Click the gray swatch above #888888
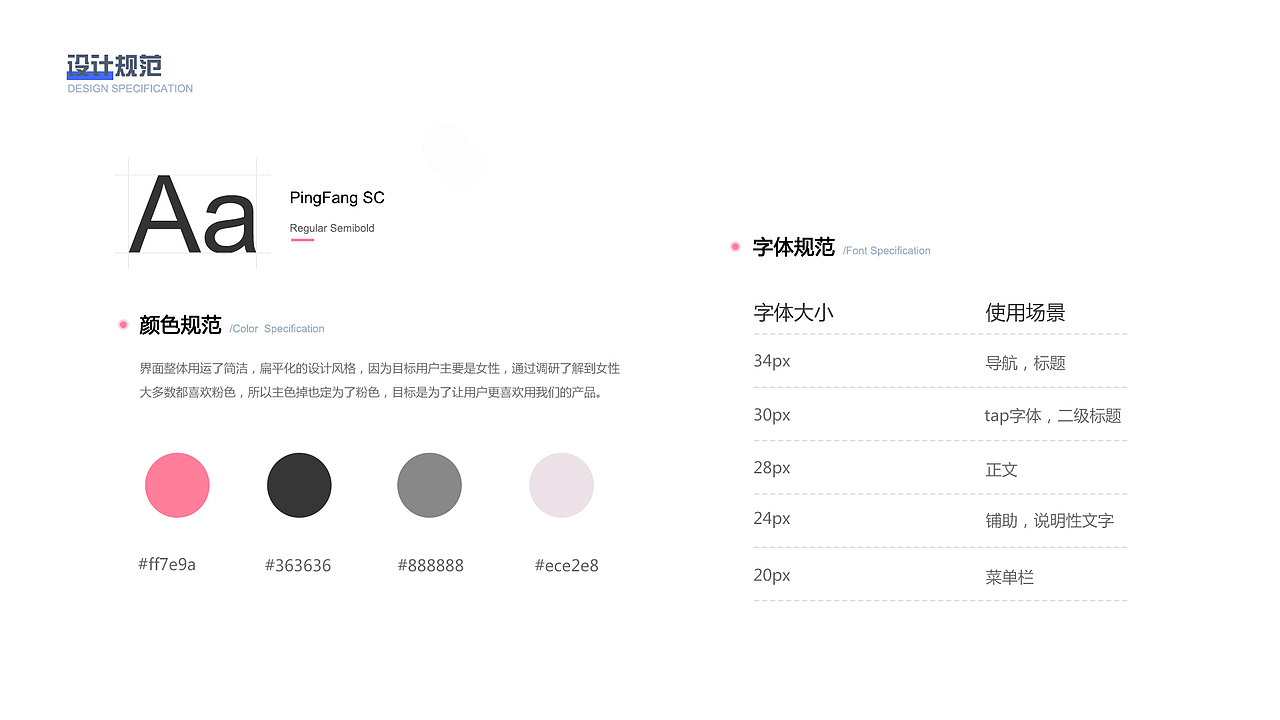The height and width of the screenshot is (720, 1280). [x=429, y=485]
